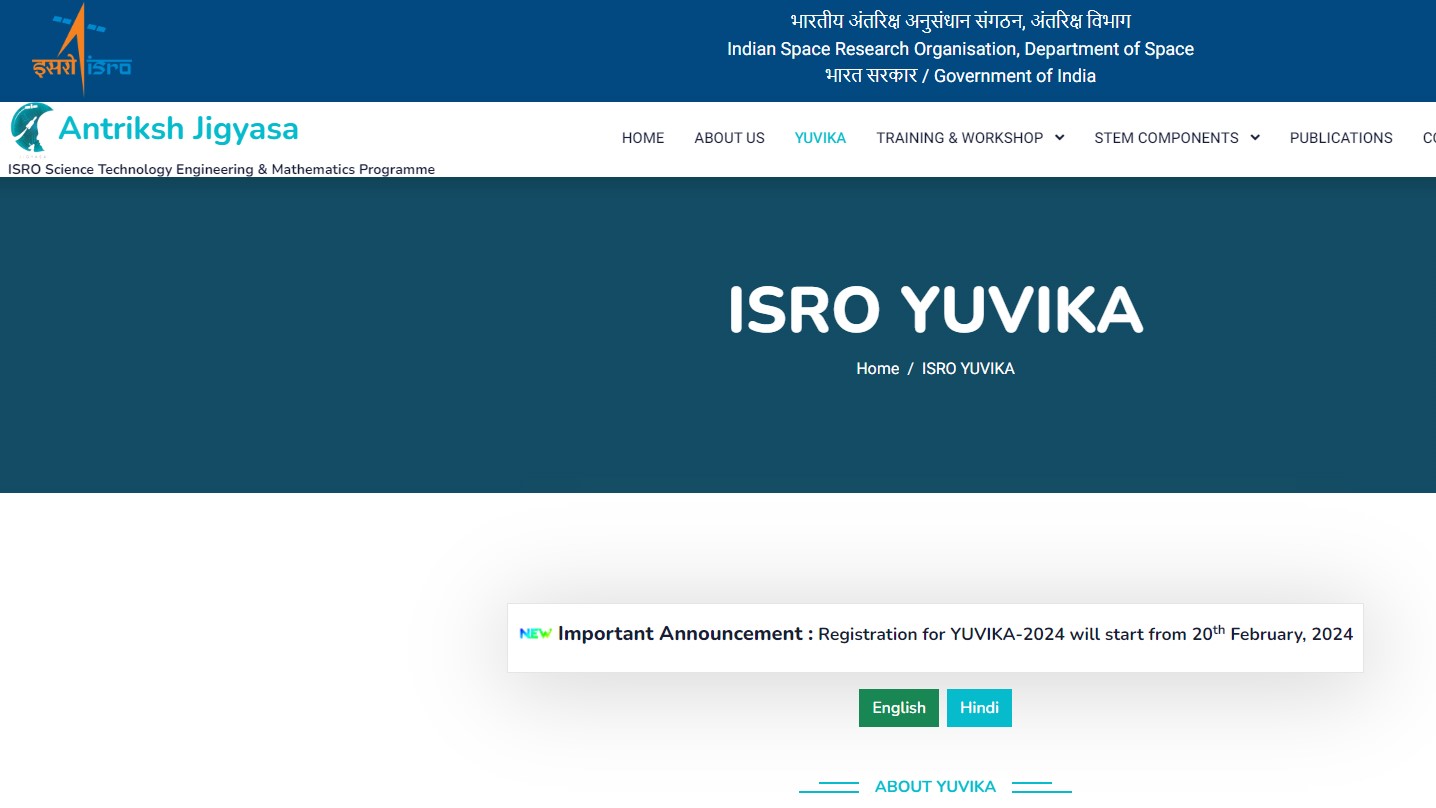Expand the TRAINING & WORKSHOP dropdown
The width and height of the screenshot is (1436, 808).
pyautogui.click(x=960, y=138)
